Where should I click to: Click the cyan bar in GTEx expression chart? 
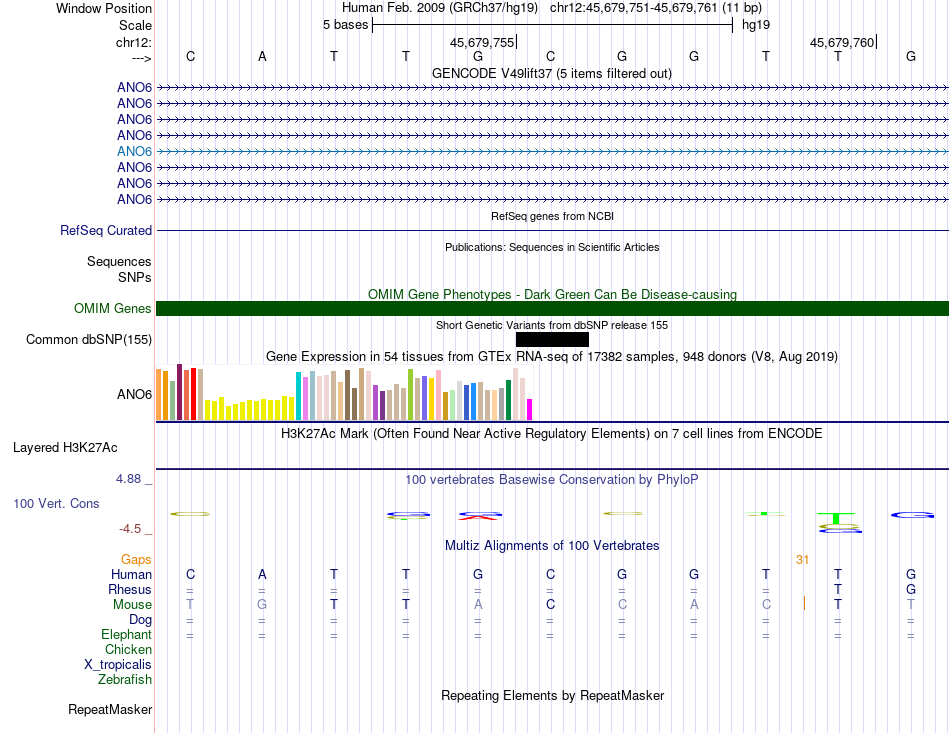[x=298, y=396]
